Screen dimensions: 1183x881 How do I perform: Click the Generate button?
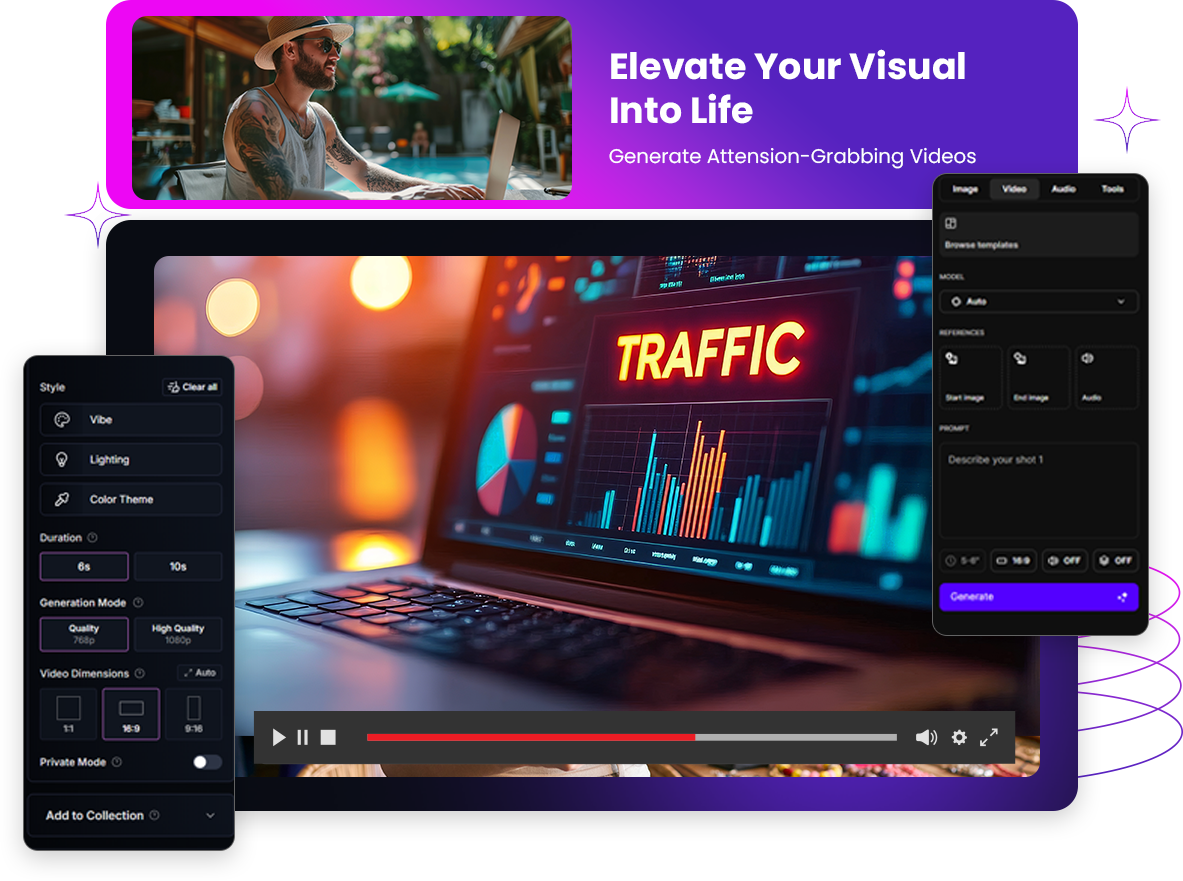(x=1038, y=597)
